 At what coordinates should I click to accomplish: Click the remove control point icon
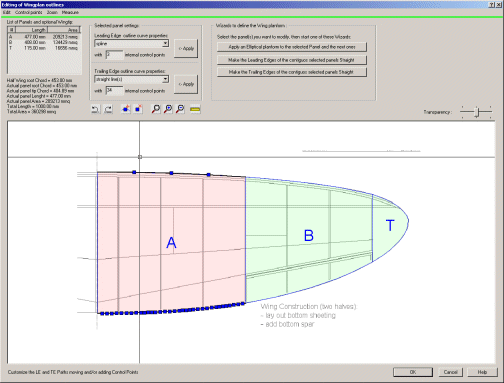(138, 109)
